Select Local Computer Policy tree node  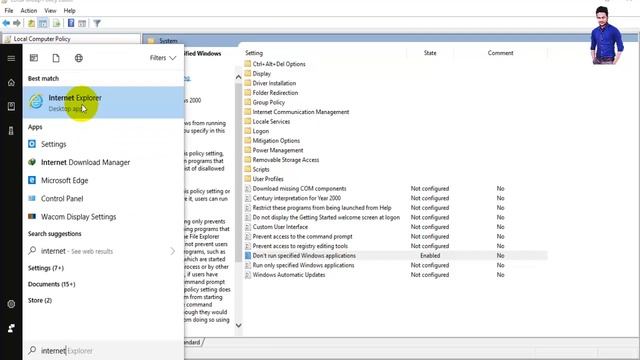(x=42, y=39)
